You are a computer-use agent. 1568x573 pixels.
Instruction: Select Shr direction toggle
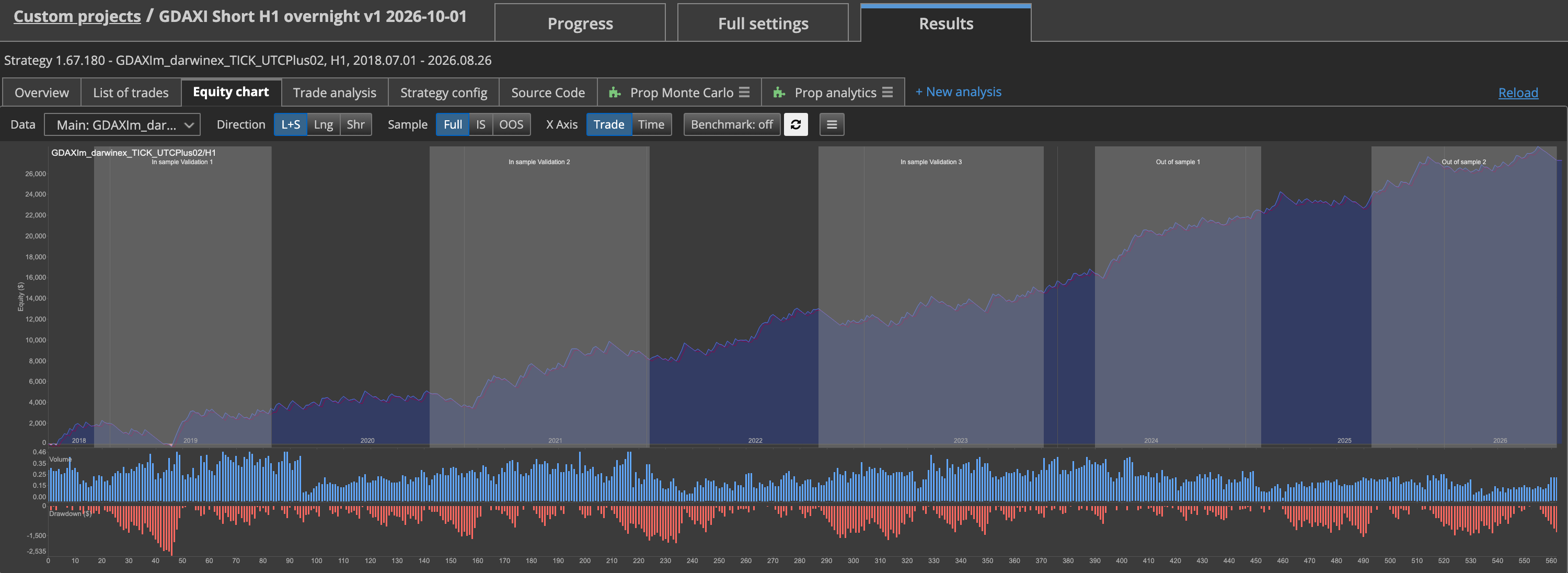click(355, 125)
